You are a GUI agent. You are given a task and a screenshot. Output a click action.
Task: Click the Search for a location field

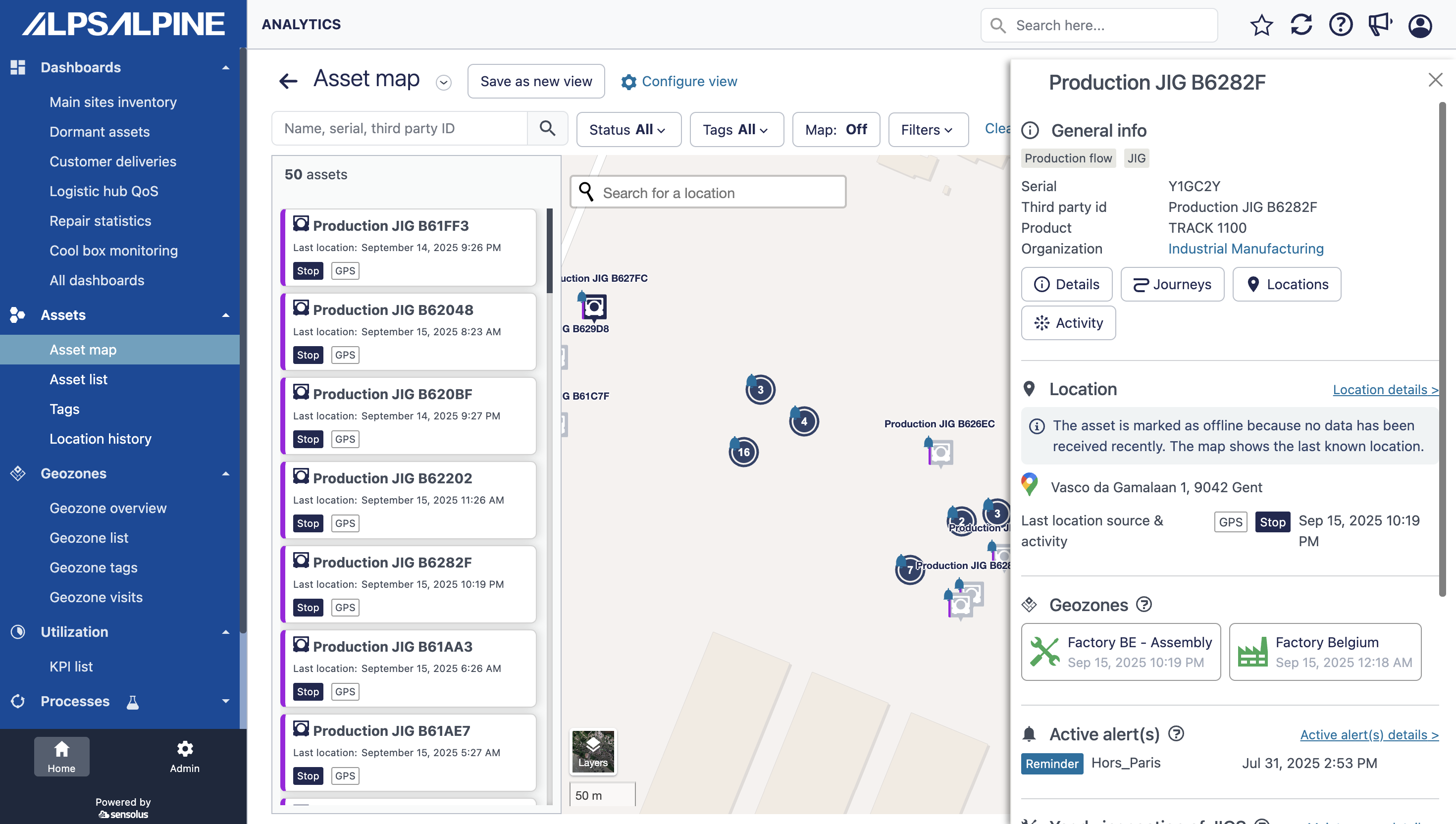coord(718,193)
